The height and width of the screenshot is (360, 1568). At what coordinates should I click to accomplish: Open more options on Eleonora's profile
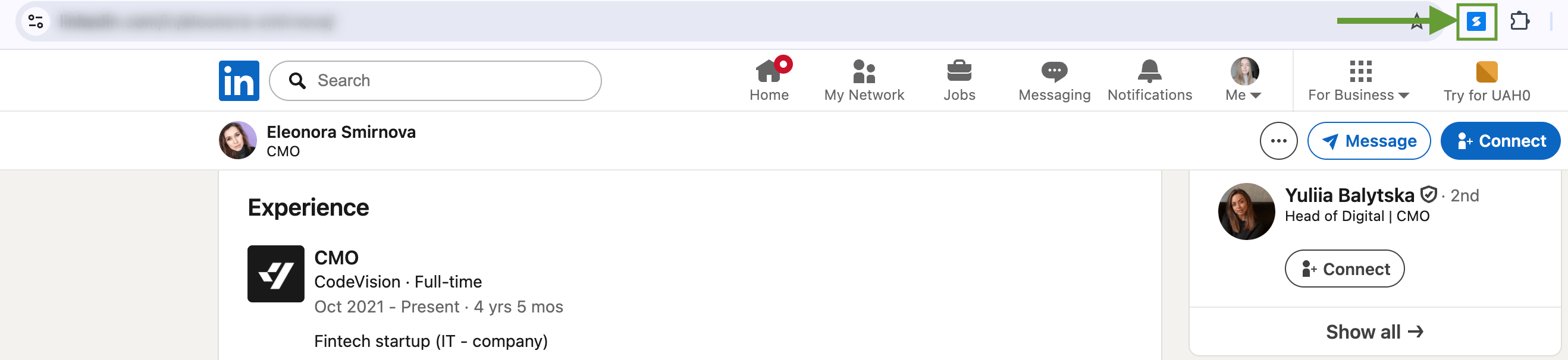[1278, 140]
